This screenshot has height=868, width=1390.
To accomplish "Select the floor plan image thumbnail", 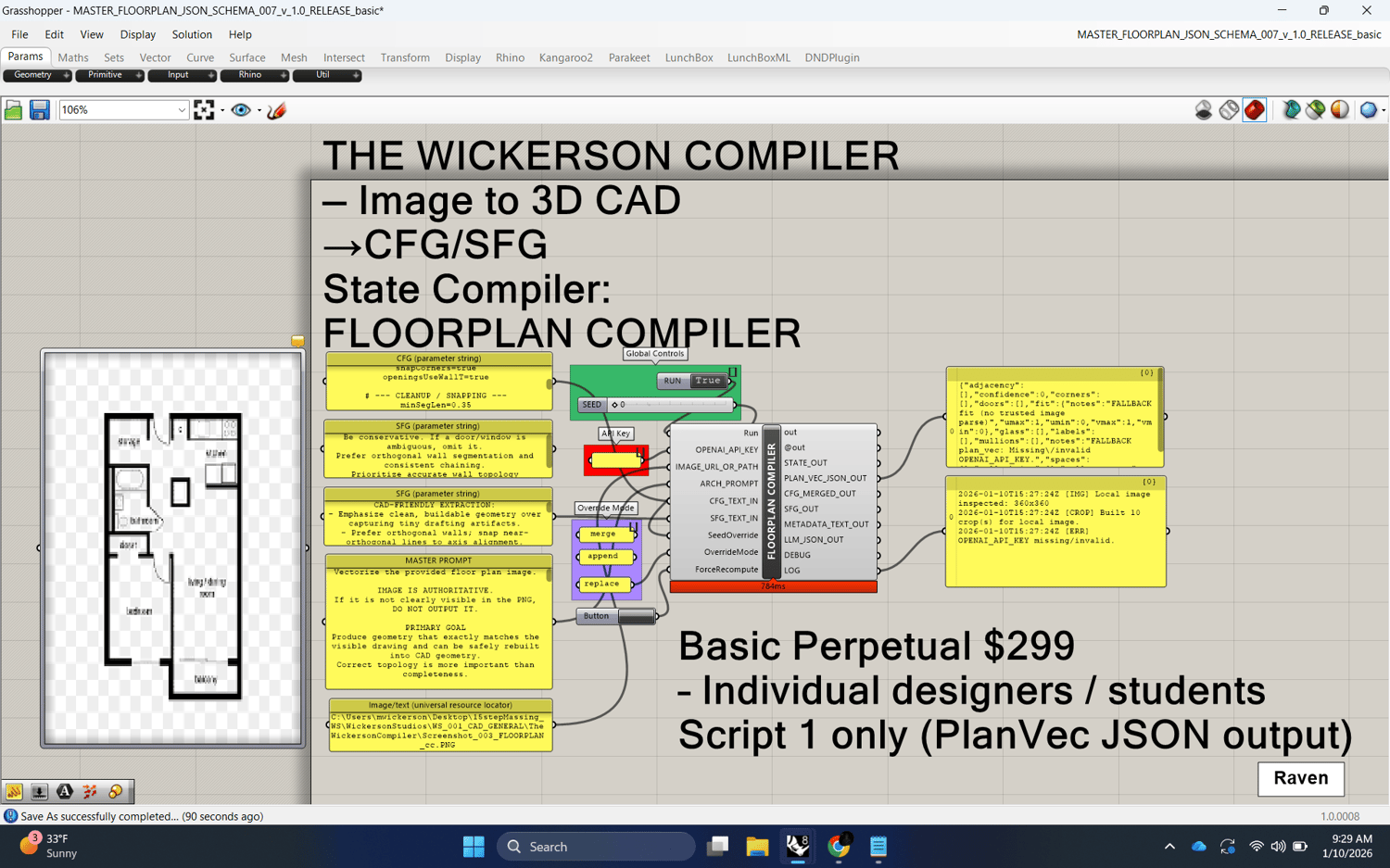I will pos(173,547).
